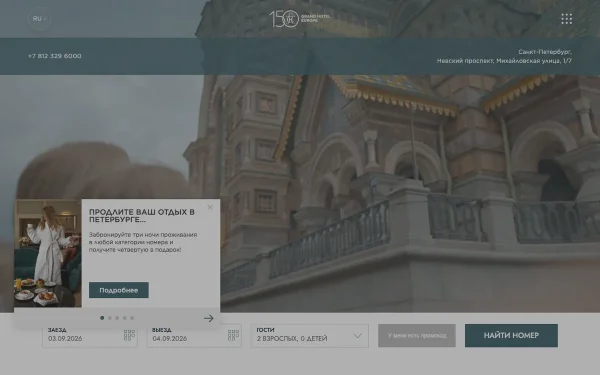Select the fifth carousel dot
The width and height of the screenshot is (600, 375).
click(x=132, y=318)
